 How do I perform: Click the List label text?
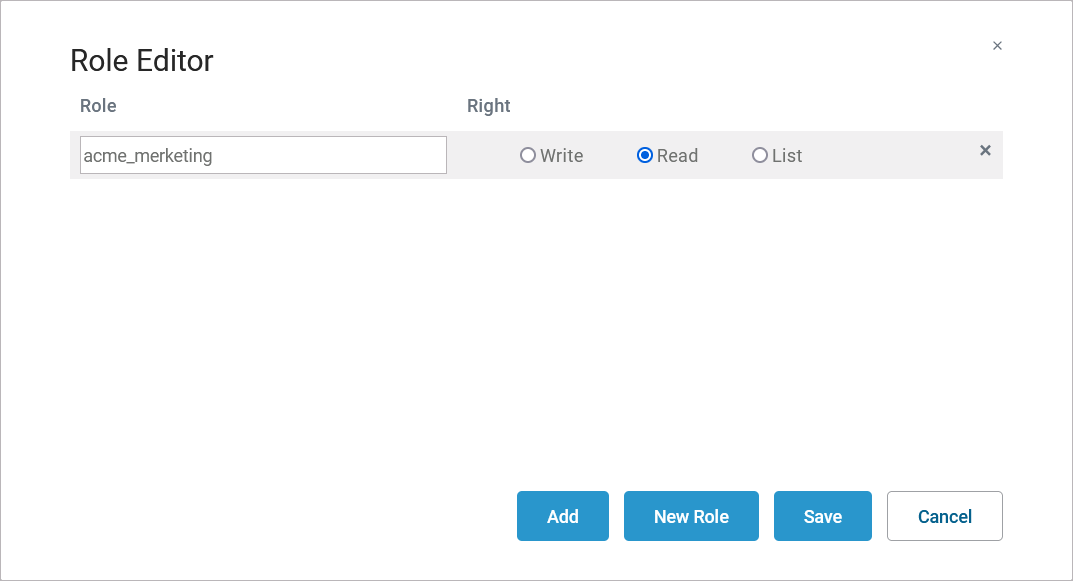click(x=788, y=156)
